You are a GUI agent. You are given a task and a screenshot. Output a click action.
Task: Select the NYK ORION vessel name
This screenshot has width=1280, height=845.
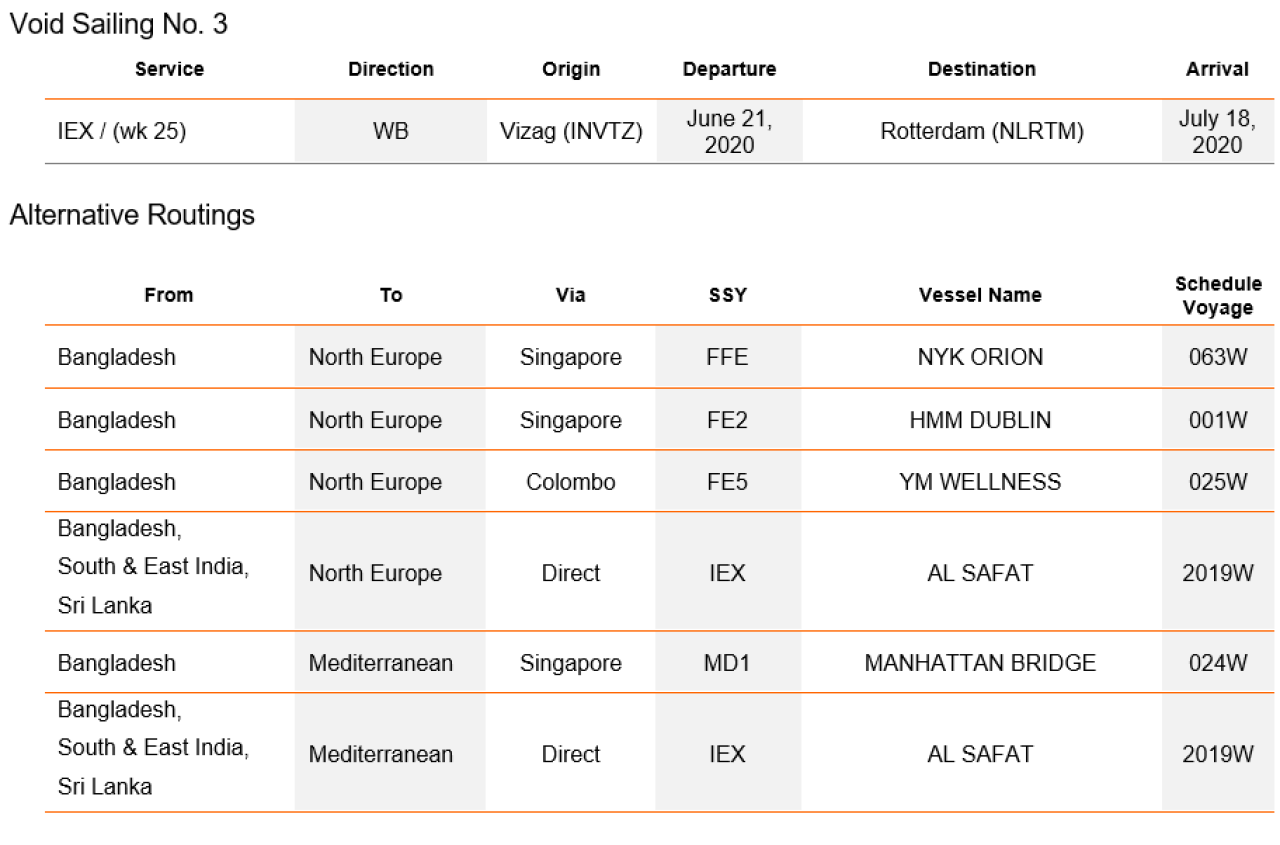(980, 357)
